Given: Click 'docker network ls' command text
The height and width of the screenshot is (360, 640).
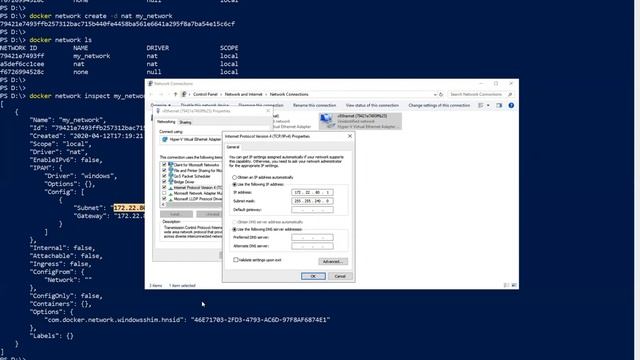Looking at the screenshot, I should point(60,40).
